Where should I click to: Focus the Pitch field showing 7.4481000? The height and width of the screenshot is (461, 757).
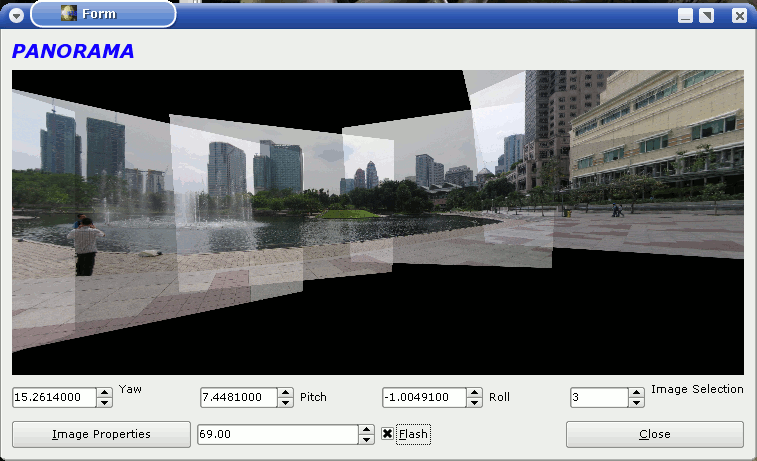(x=239, y=397)
